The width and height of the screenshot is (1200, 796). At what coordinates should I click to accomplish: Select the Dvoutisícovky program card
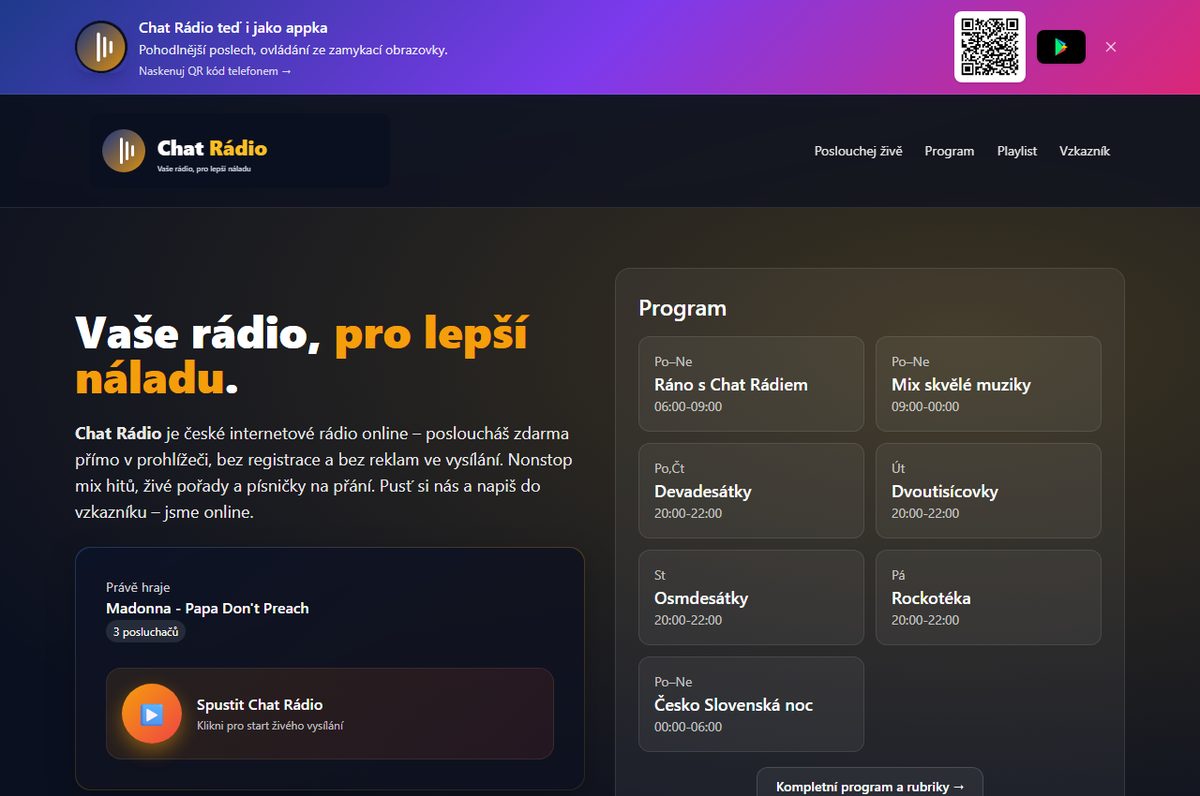point(988,491)
